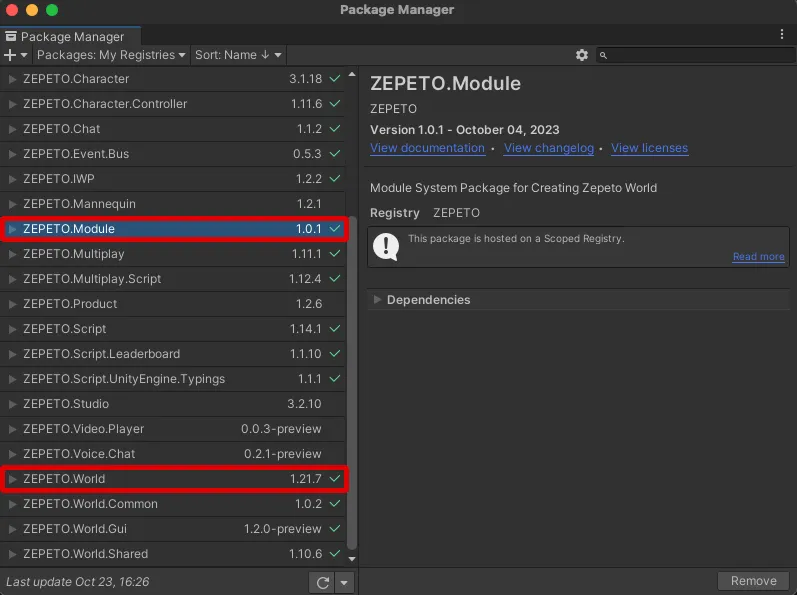
Task: Select ZEPETO.Script.UnityEngine.Typings package
Action: pyautogui.click(x=172, y=379)
